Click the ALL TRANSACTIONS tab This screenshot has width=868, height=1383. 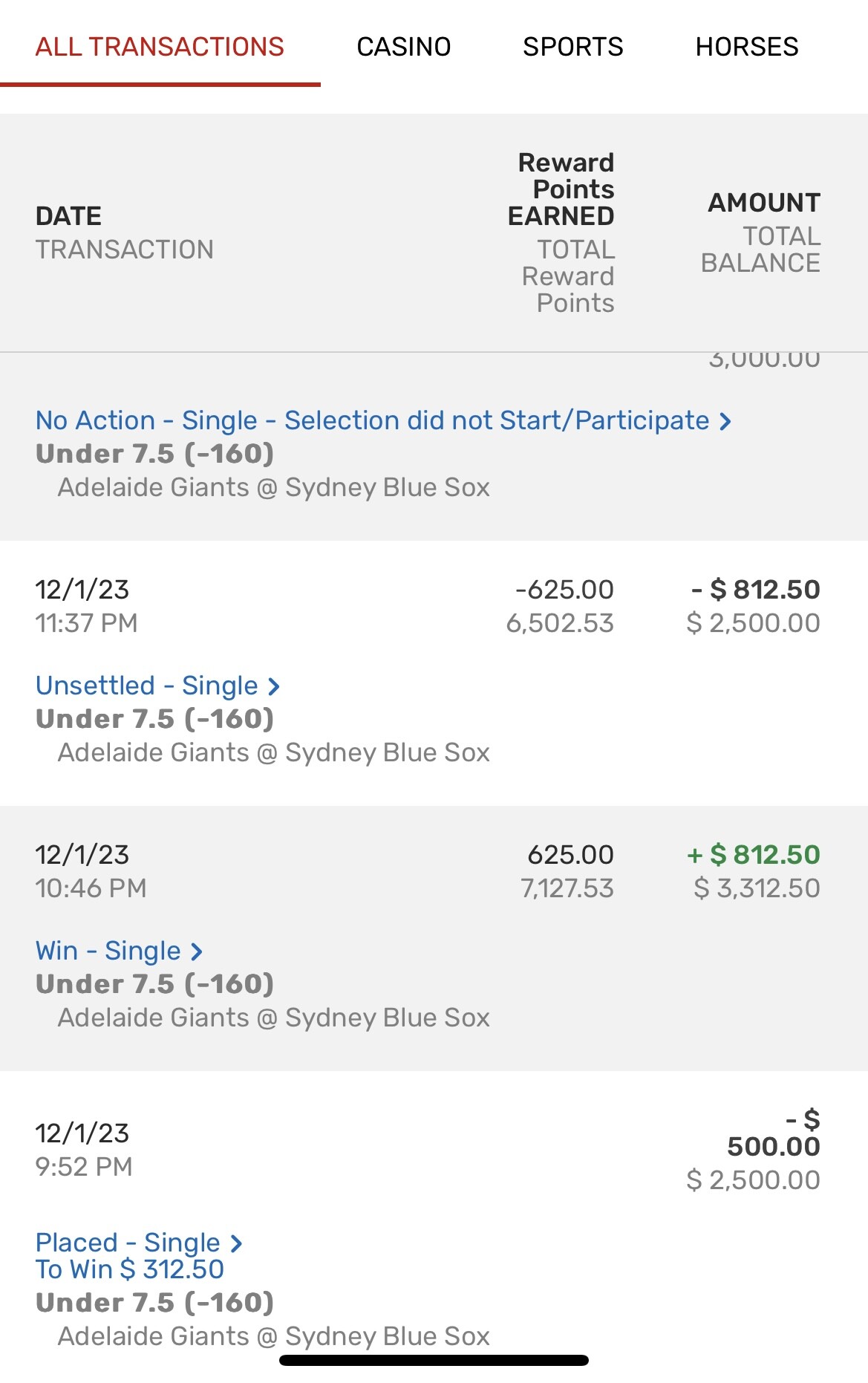[x=160, y=47]
